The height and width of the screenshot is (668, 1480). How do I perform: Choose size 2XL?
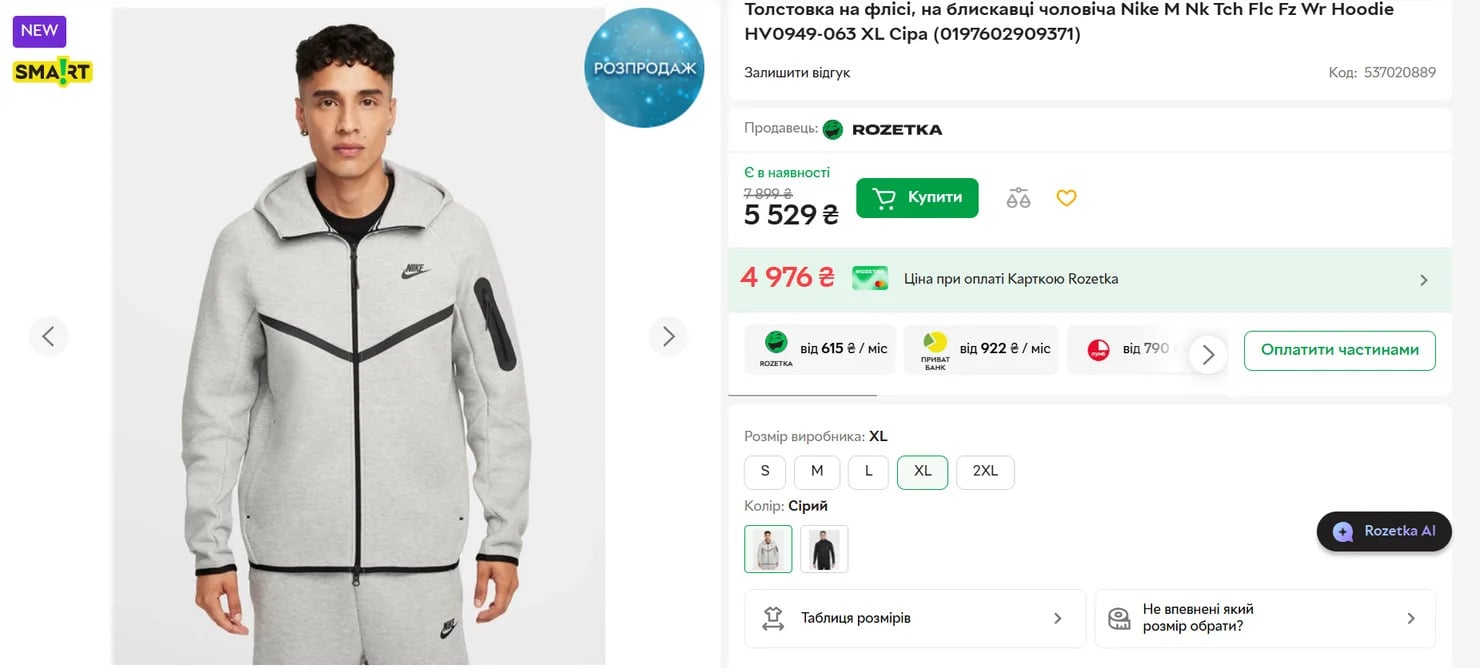[x=985, y=471]
